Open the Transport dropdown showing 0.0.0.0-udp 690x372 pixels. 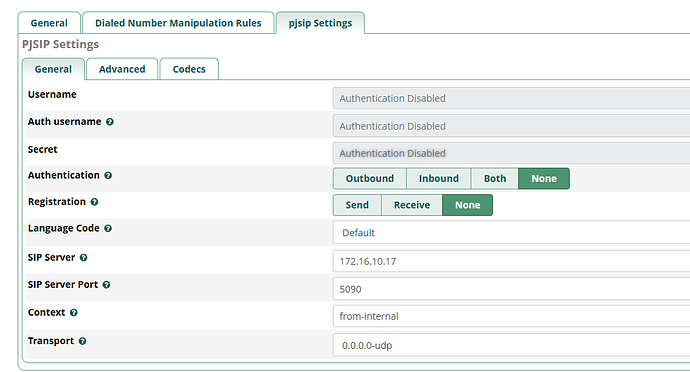(x=511, y=345)
